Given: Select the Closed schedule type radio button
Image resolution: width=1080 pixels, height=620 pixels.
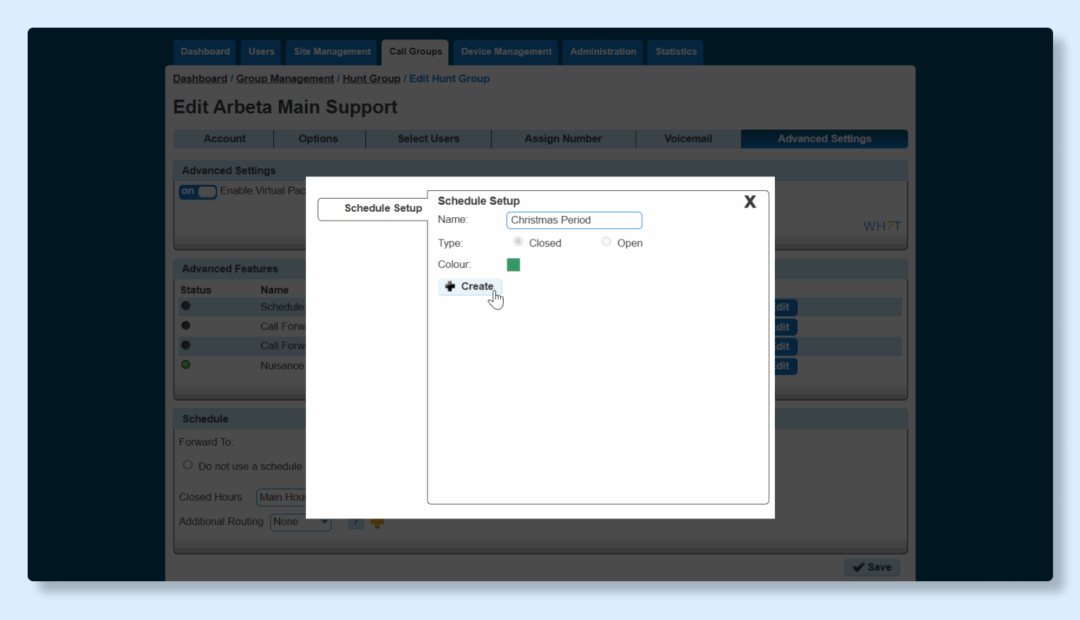Looking at the screenshot, I should (x=518, y=242).
